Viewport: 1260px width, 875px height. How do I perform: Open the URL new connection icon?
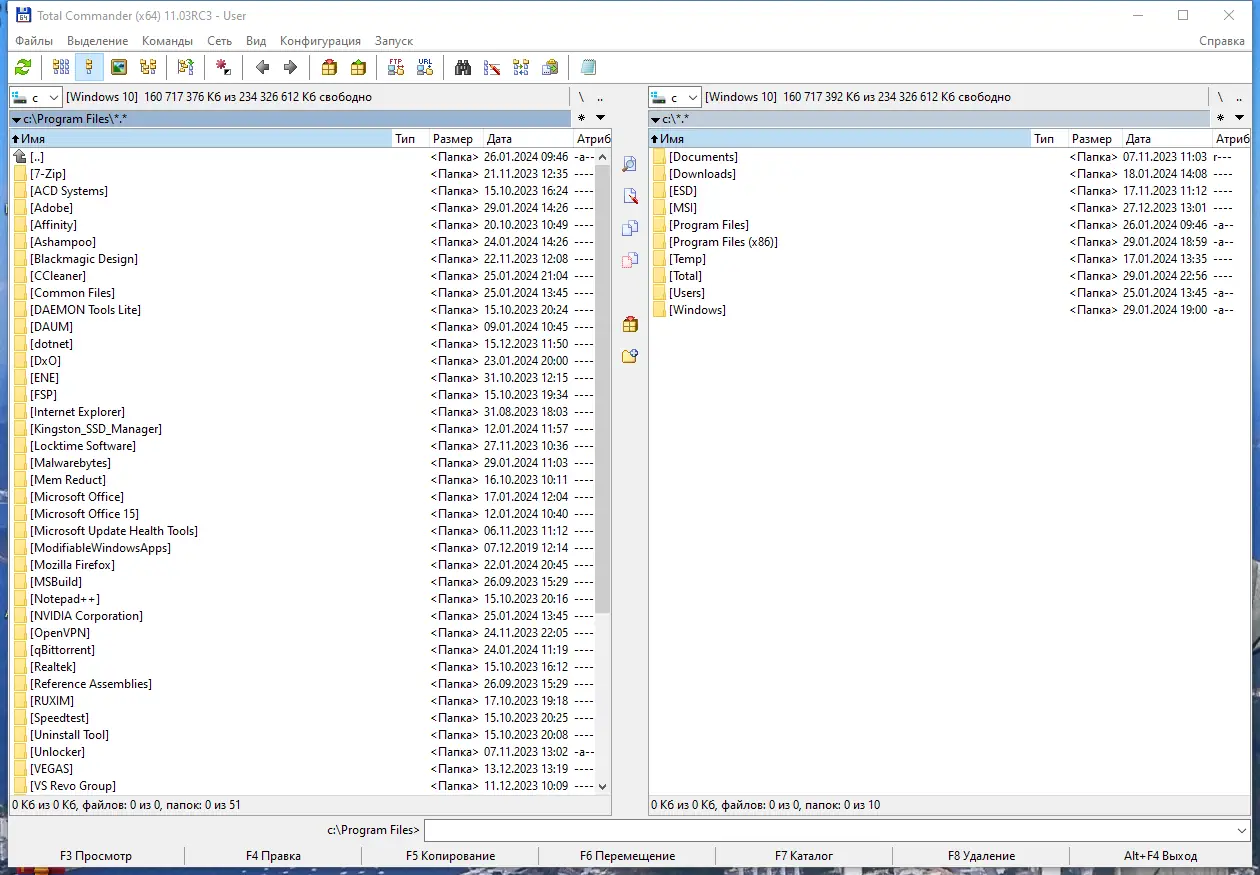point(426,67)
